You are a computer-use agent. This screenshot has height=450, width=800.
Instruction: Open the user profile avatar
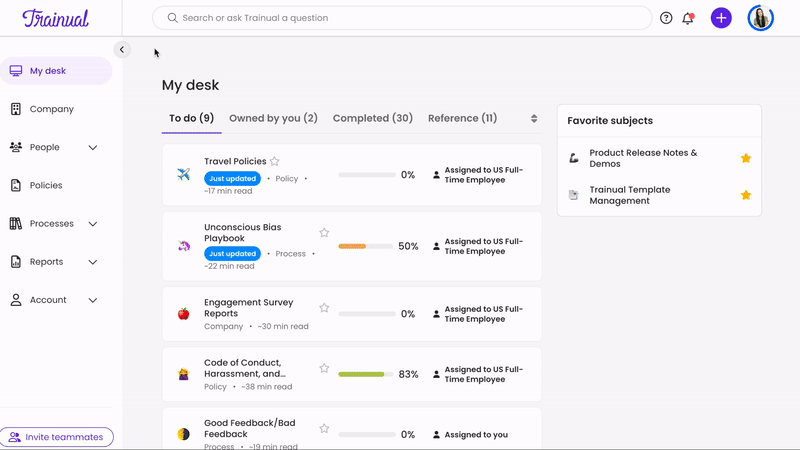tap(760, 18)
